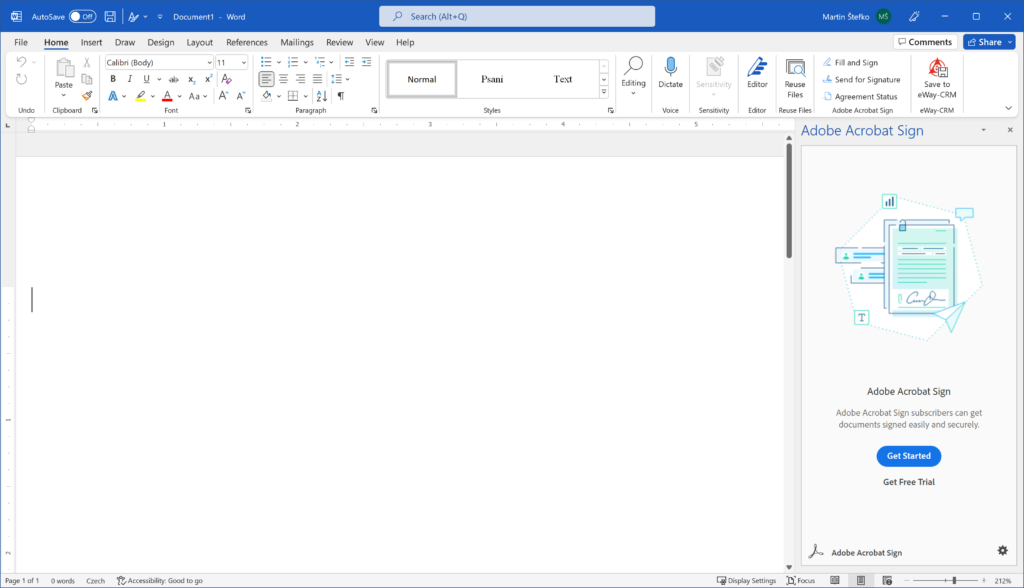Increase paragraph indent
The width and height of the screenshot is (1024, 588).
pyautogui.click(x=366, y=62)
